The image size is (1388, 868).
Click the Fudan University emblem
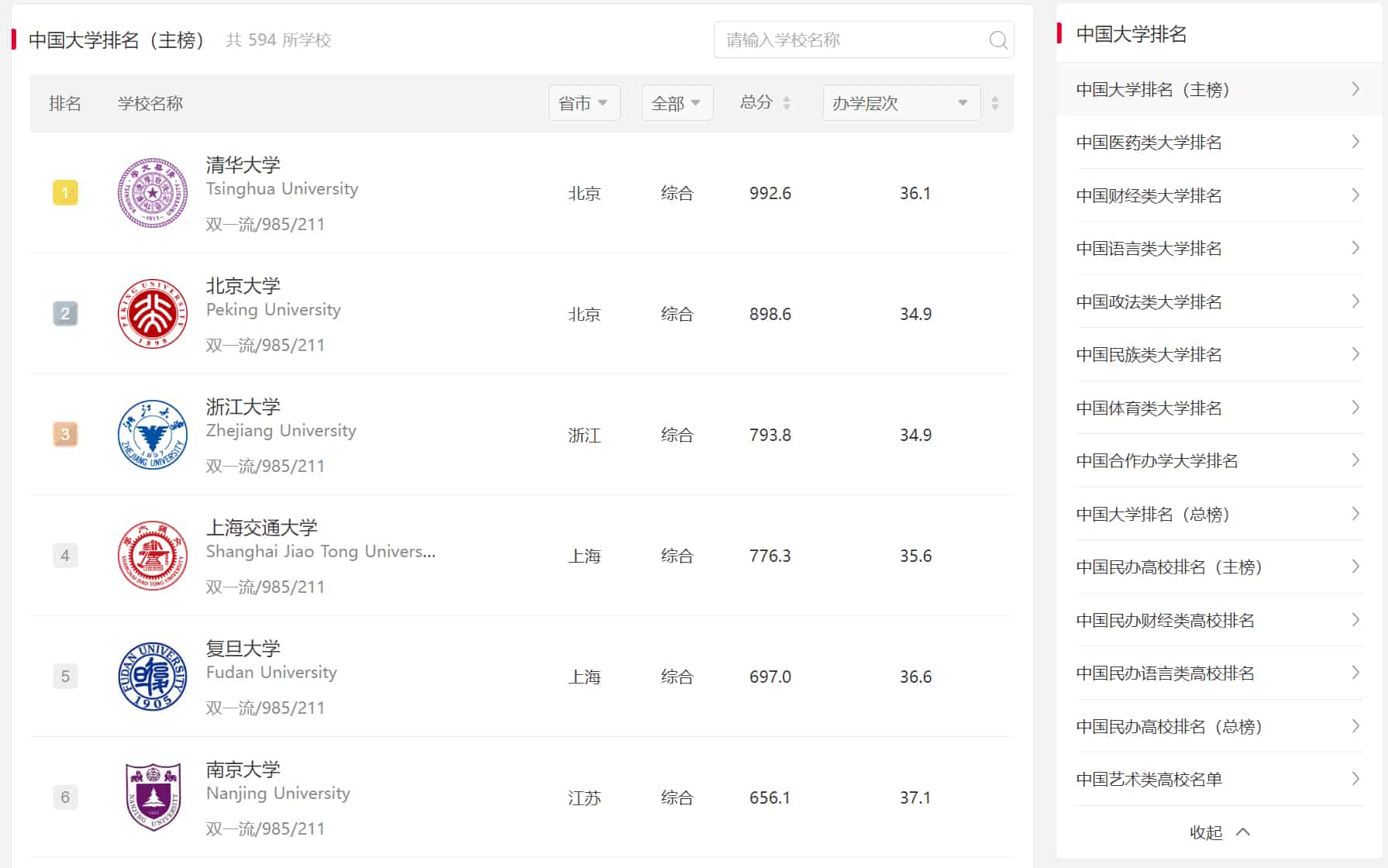click(x=153, y=677)
